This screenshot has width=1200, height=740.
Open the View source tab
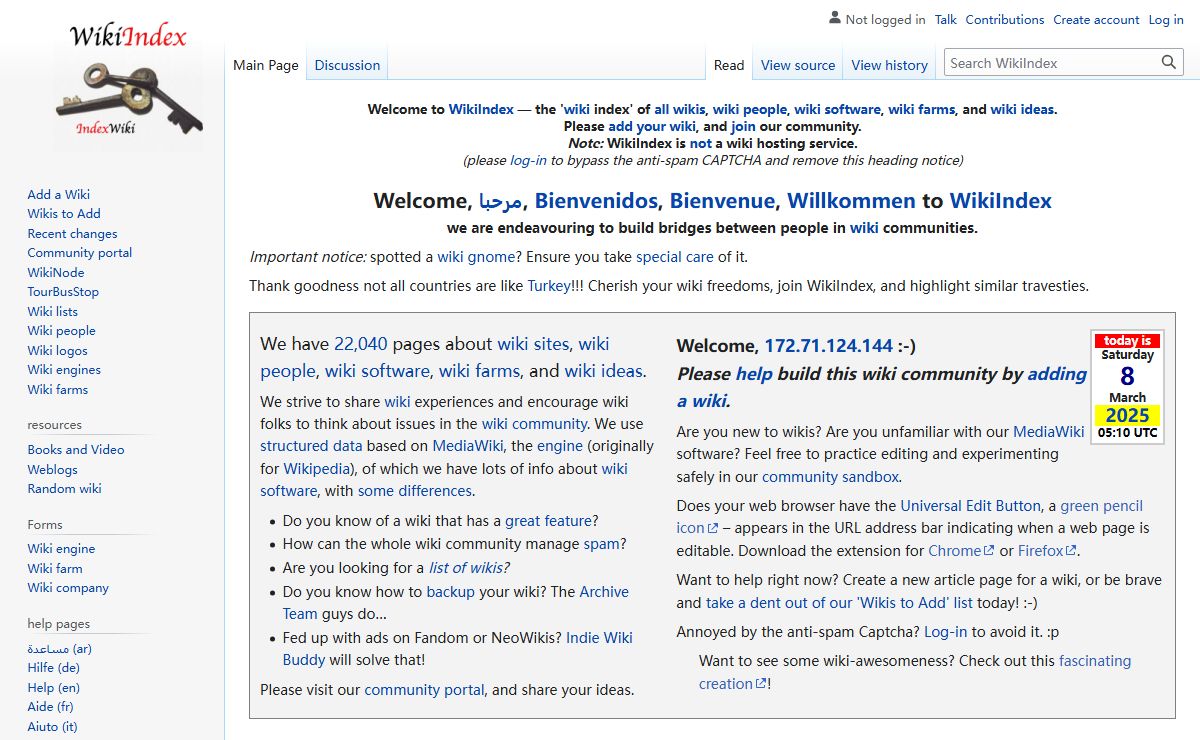(x=798, y=65)
